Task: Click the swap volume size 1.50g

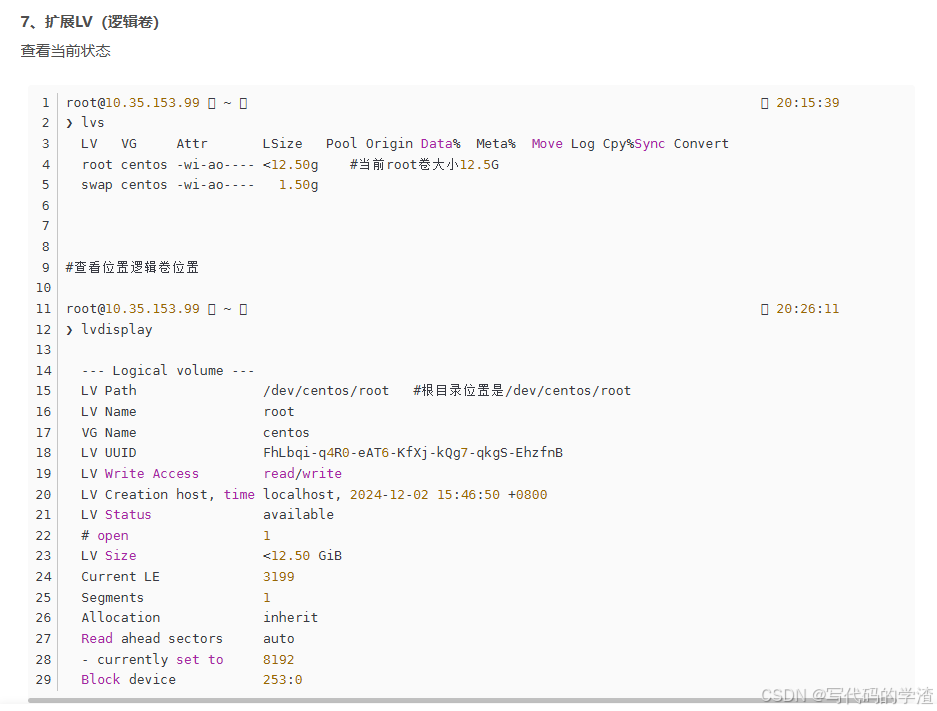Action: 298,185
